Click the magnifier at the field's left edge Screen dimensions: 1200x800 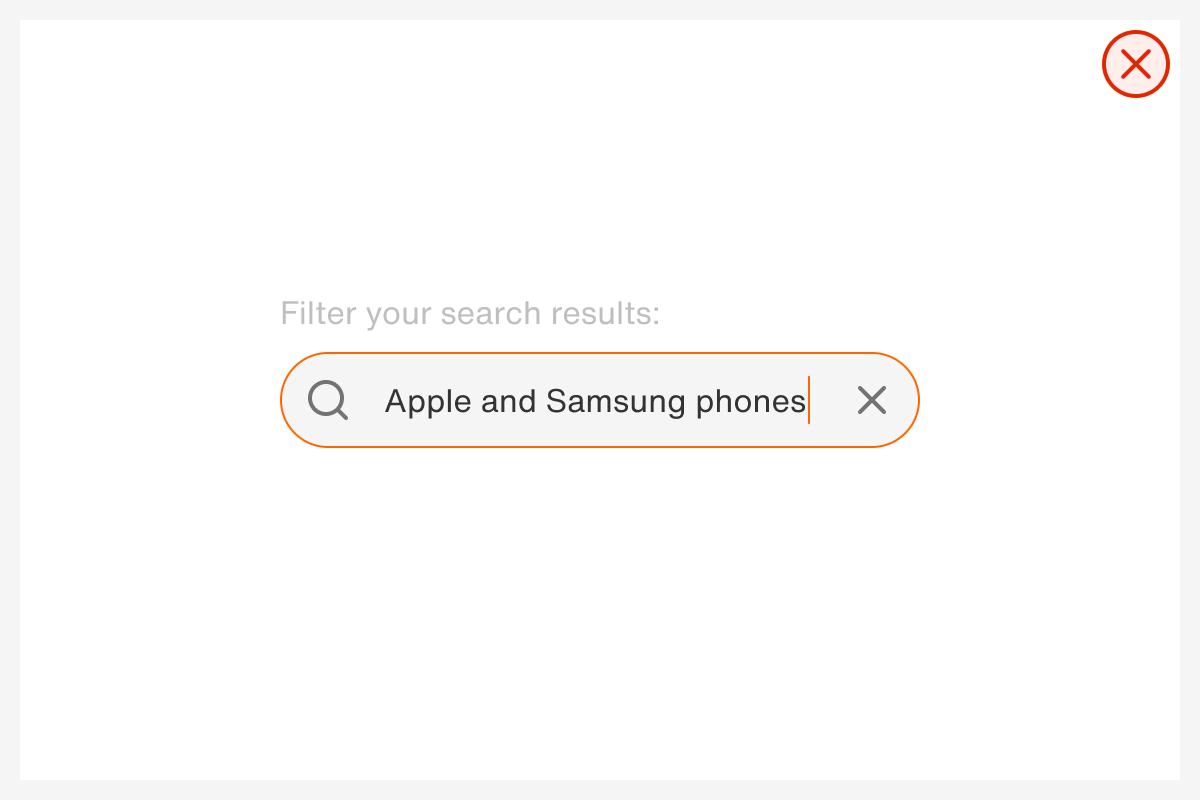pos(328,400)
